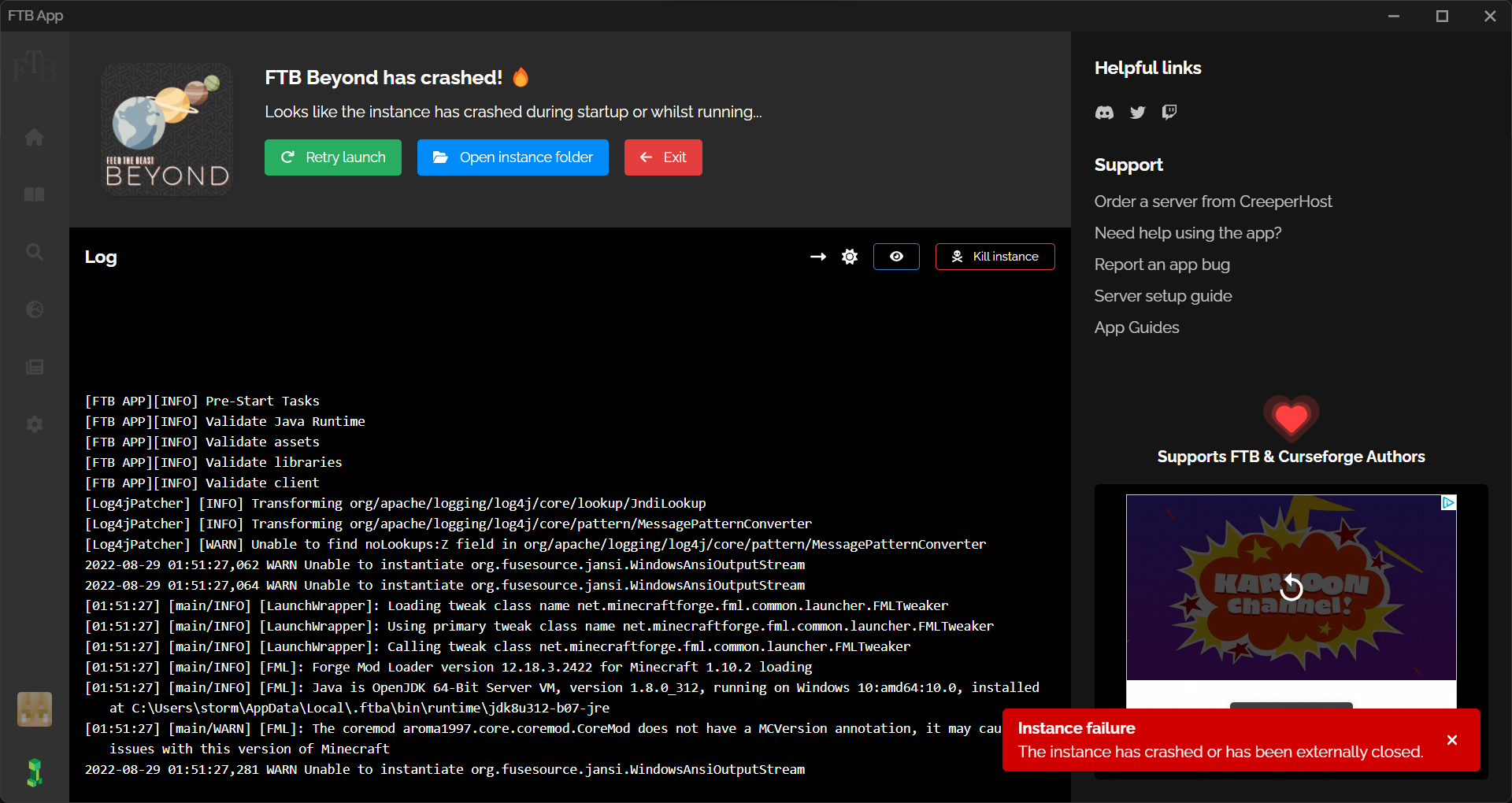Click the Log panel title
1512x803 pixels.
[101, 257]
